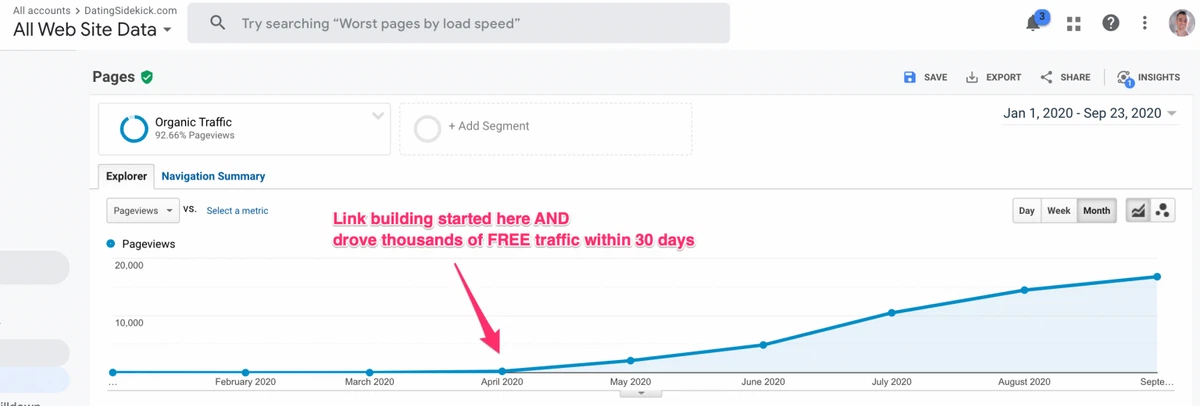This screenshot has width=1200, height=406.
Task: Click the Select a metric link
Action: pos(237,211)
